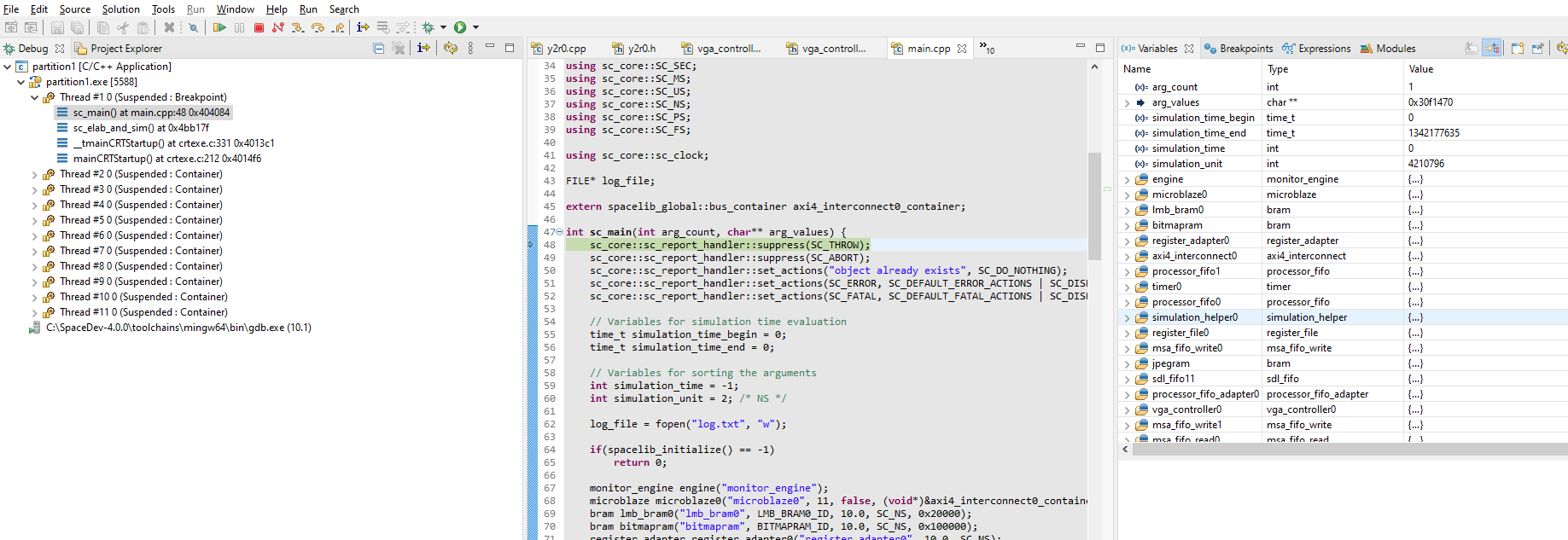Click the Disconnect icon in toolbar

point(278,28)
